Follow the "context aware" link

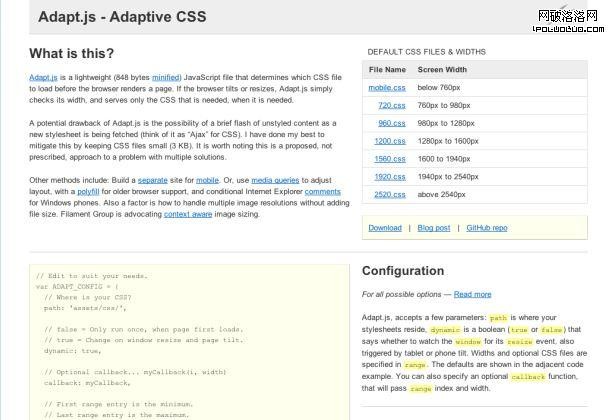point(187,214)
